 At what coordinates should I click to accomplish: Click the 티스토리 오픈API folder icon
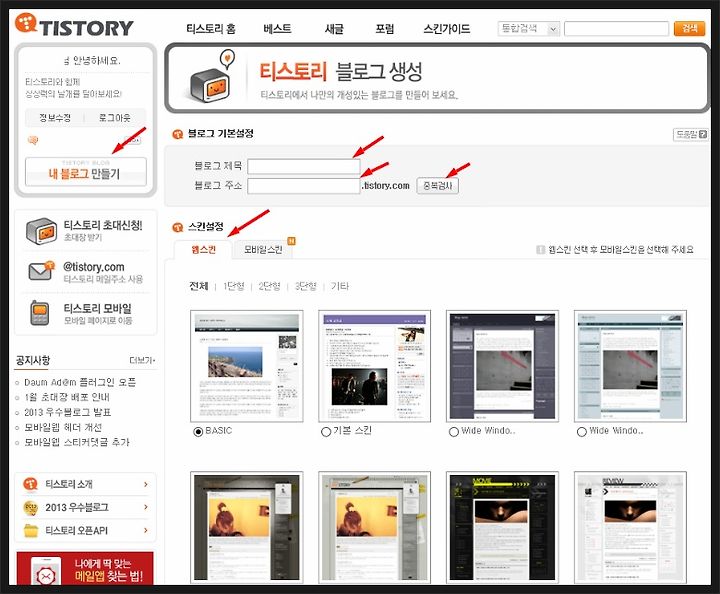pos(31,530)
